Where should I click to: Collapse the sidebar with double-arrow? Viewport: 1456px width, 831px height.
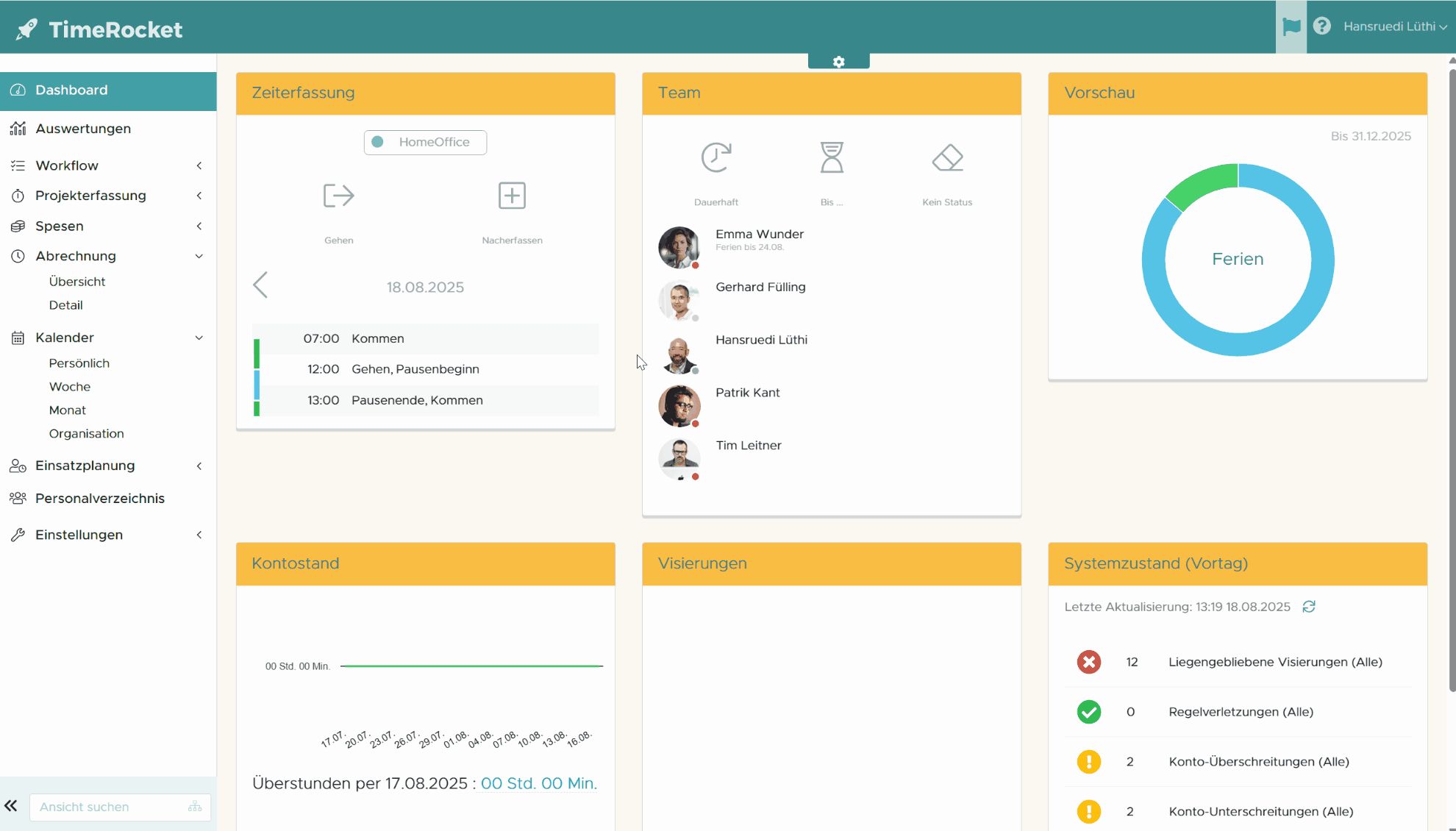coord(11,806)
